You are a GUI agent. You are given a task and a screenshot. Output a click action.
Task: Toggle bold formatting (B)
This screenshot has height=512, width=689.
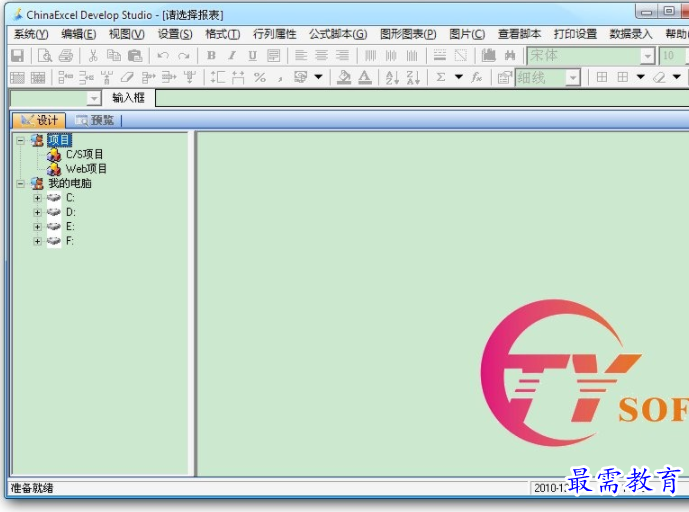click(211, 56)
